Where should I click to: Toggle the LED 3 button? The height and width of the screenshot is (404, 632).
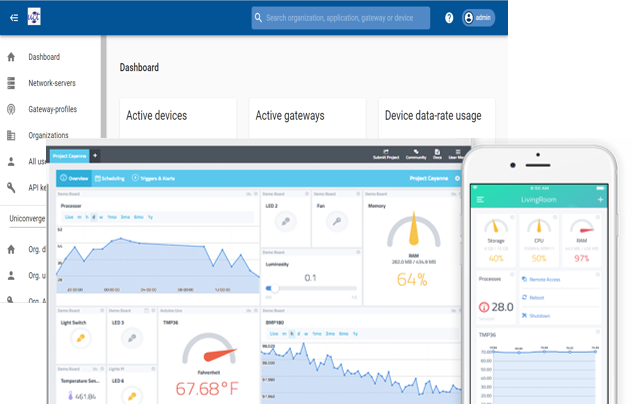pos(132,338)
